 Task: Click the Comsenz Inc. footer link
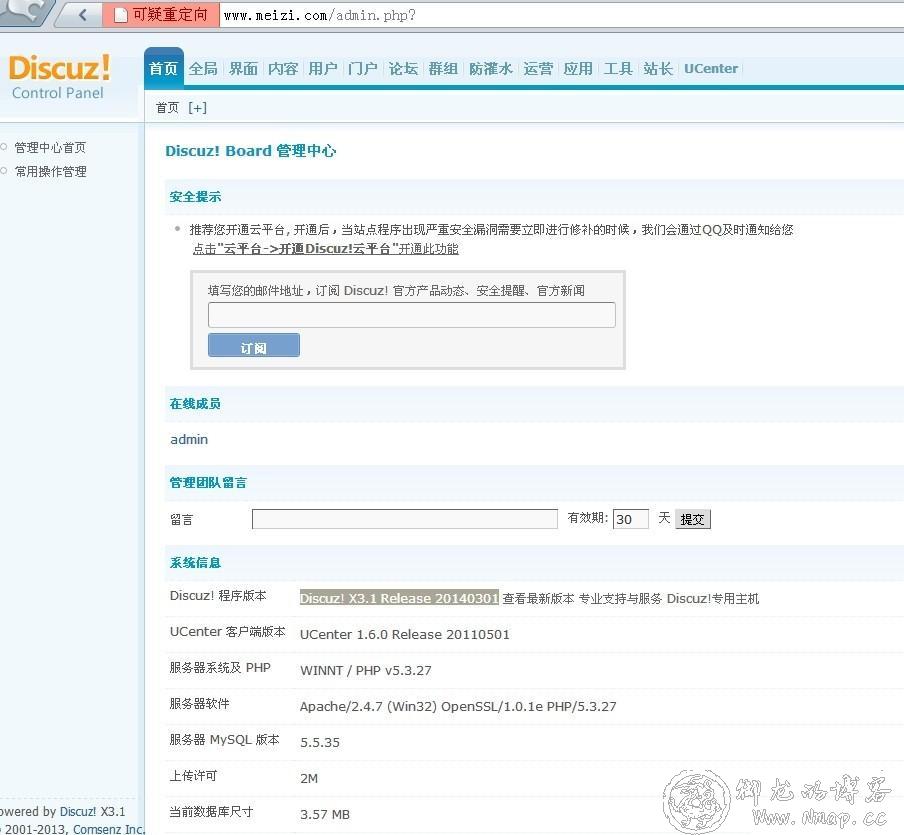(108, 829)
